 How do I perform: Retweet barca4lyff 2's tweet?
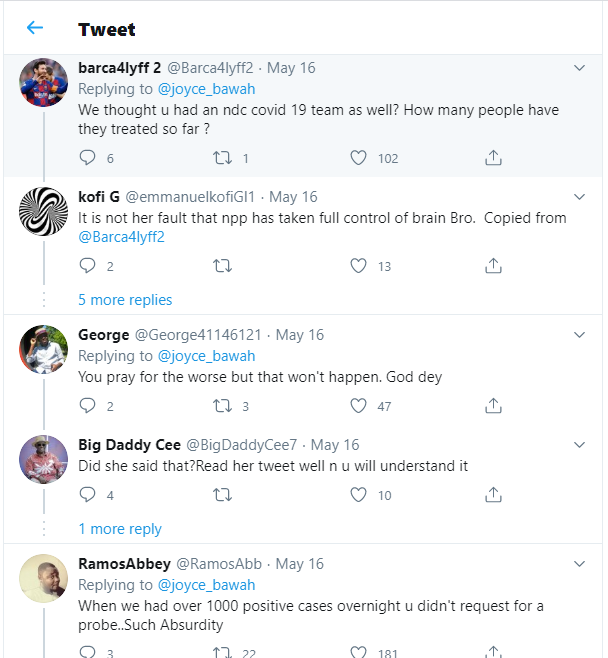[x=222, y=157]
